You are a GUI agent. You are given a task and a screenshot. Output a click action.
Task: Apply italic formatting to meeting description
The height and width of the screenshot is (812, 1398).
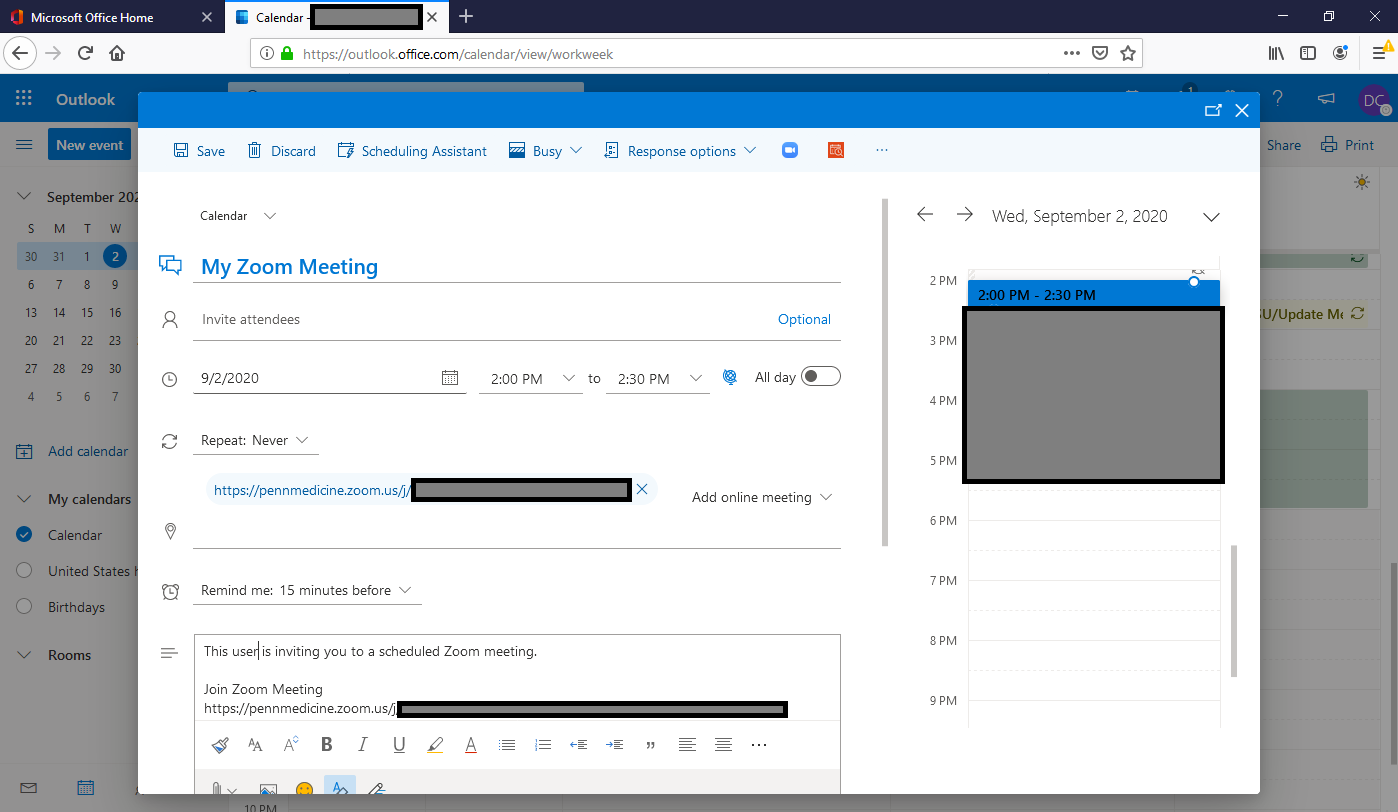[362, 744]
